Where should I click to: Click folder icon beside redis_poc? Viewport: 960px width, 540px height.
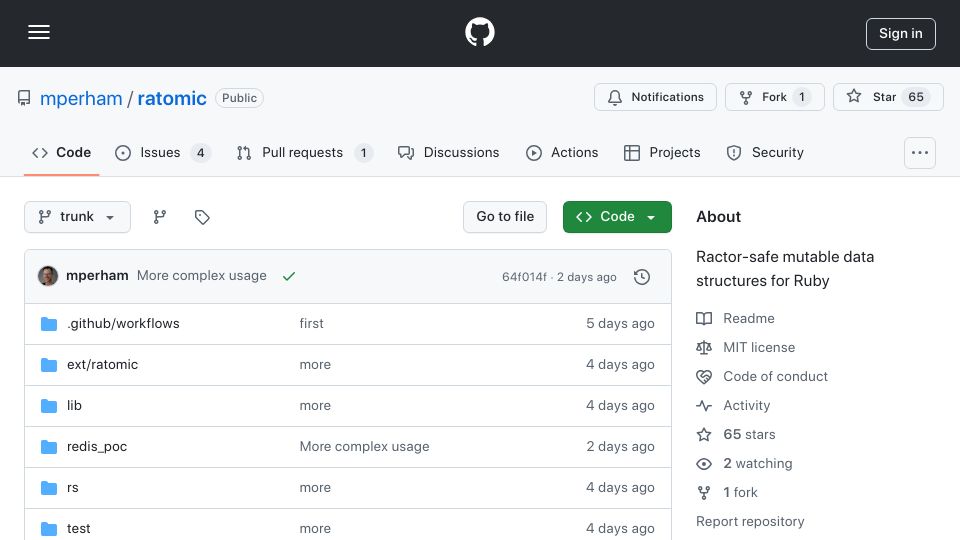point(48,447)
